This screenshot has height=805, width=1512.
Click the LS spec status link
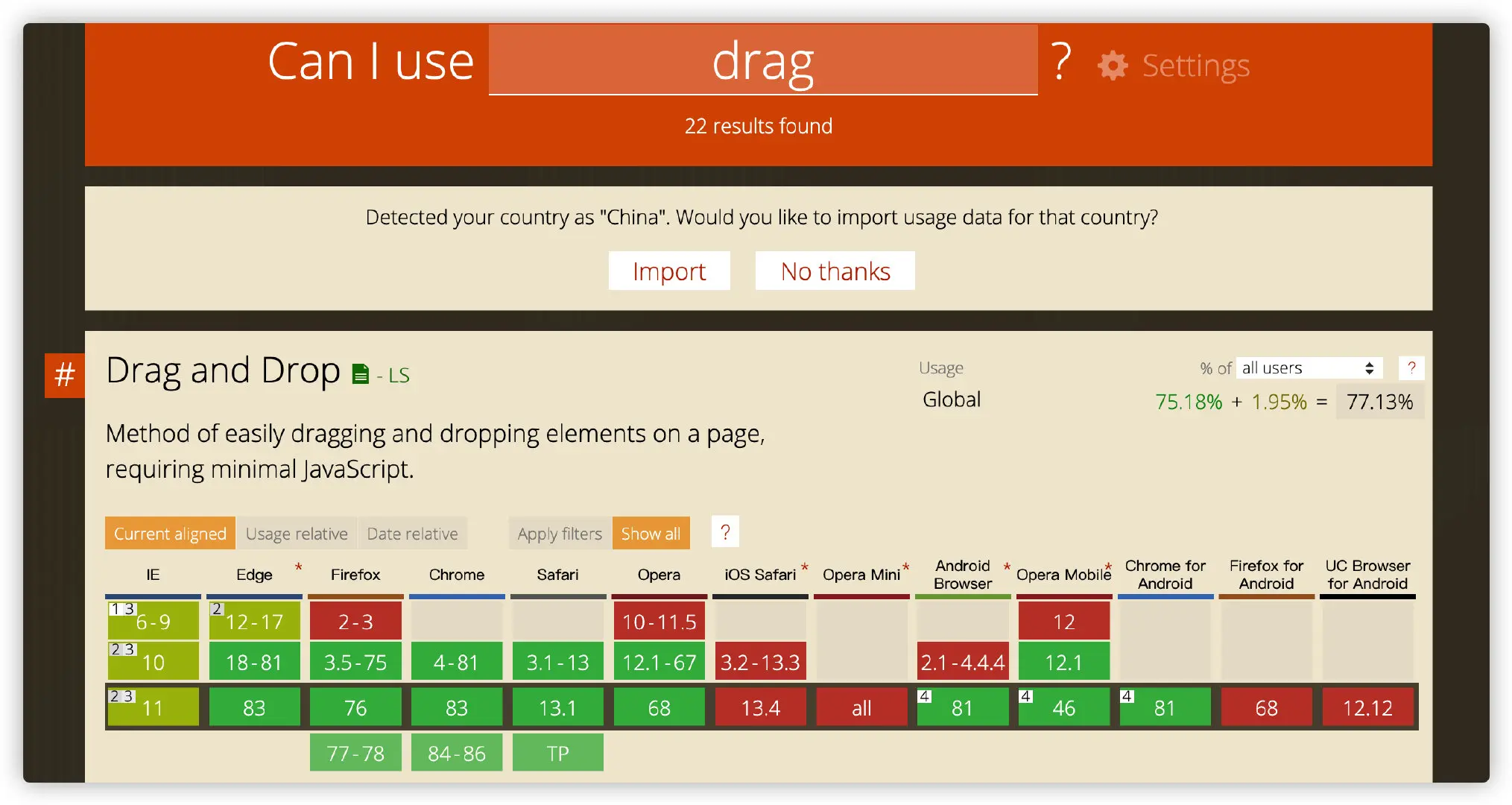[399, 376]
